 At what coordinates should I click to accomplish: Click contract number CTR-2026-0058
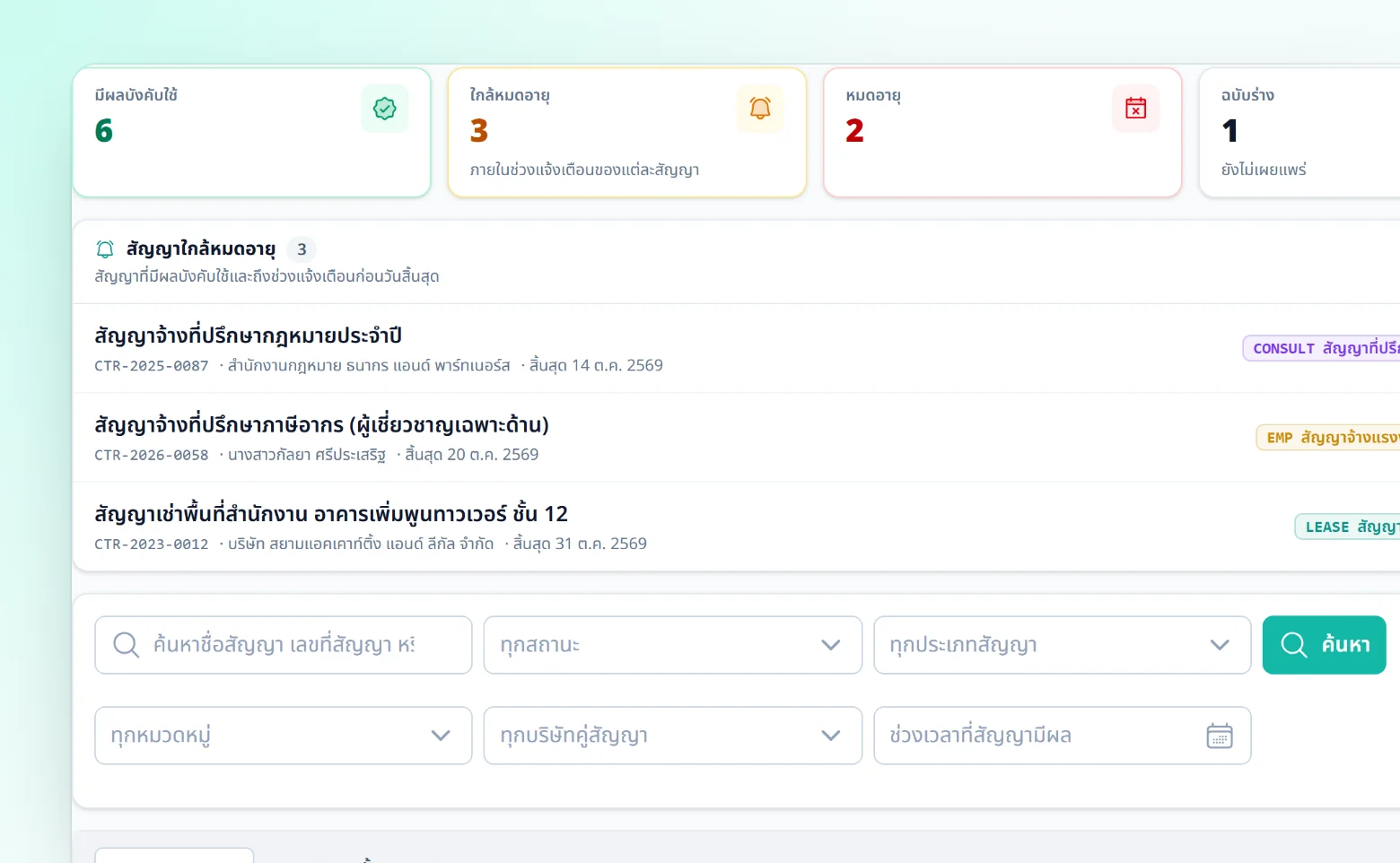[152, 455]
